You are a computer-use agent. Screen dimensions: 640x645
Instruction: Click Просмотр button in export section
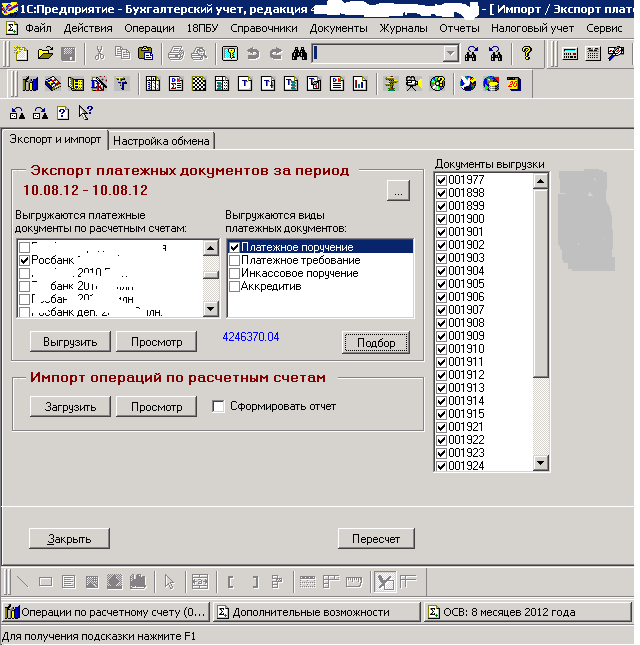(x=156, y=342)
